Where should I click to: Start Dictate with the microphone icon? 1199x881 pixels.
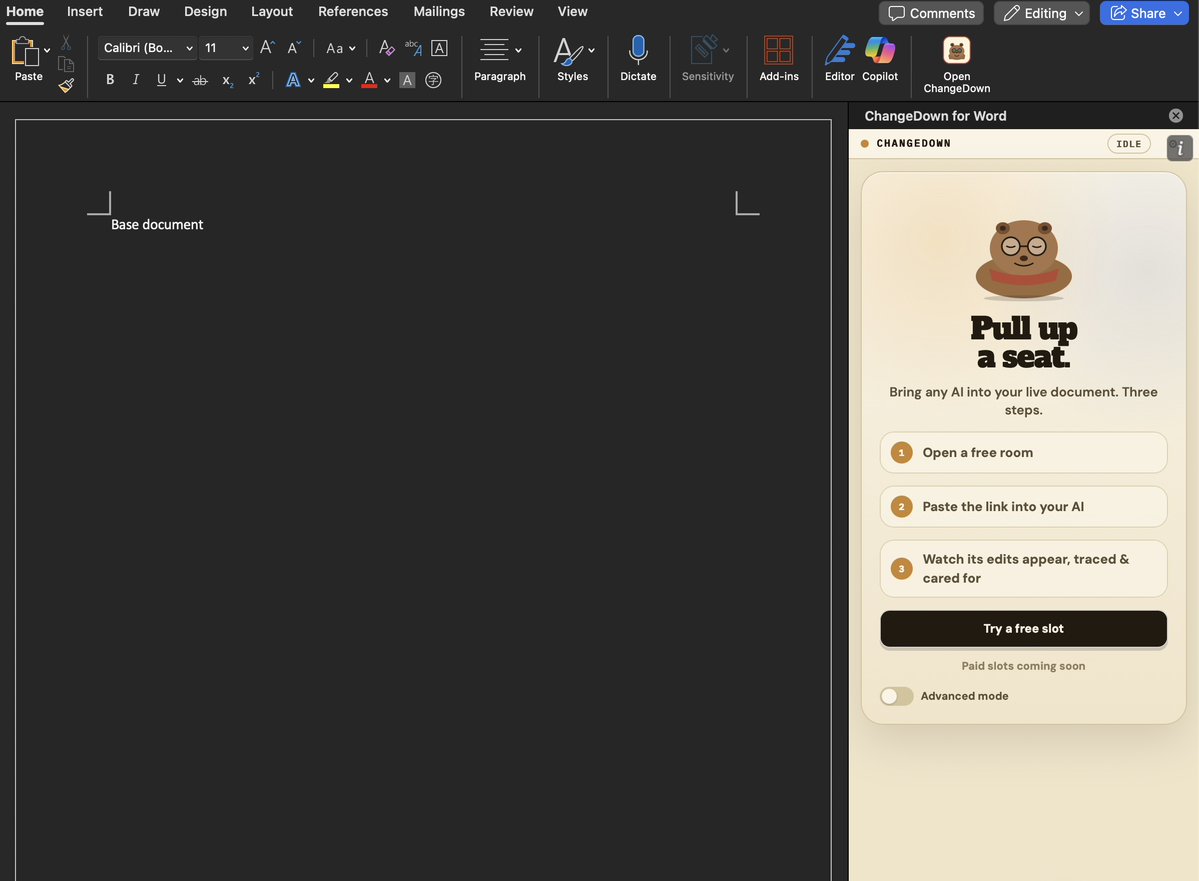[638, 50]
